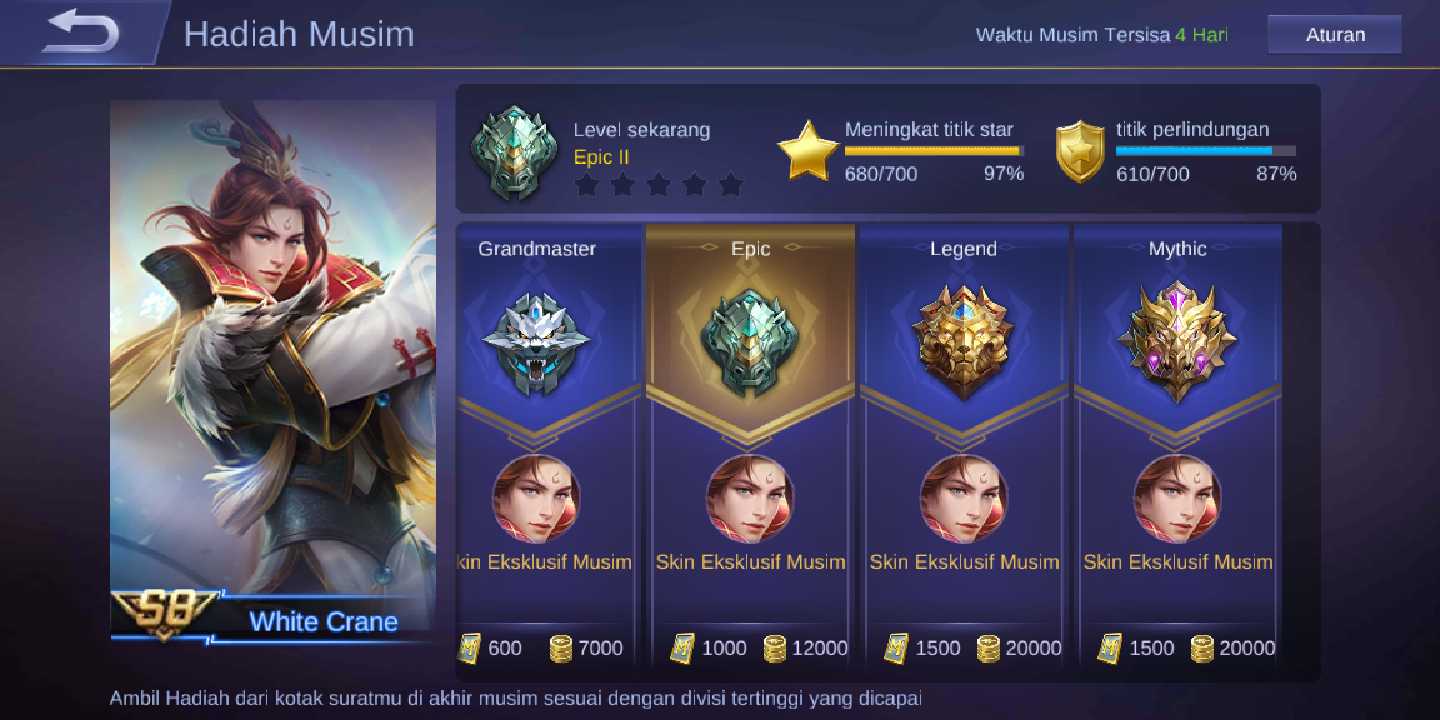Tap the back arrow button
This screenshot has width=1440, height=720.
pyautogui.click(x=80, y=32)
